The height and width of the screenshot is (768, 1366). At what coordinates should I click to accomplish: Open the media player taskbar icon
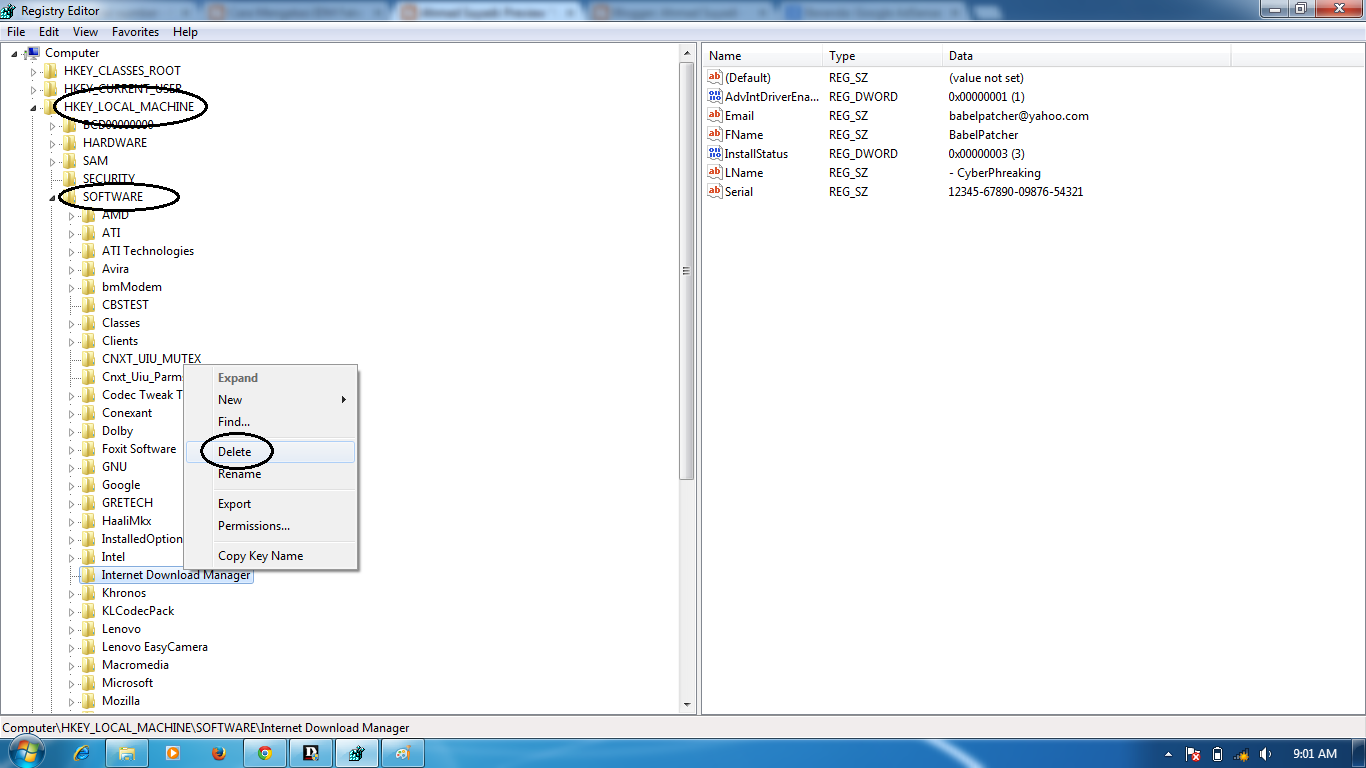[172, 753]
